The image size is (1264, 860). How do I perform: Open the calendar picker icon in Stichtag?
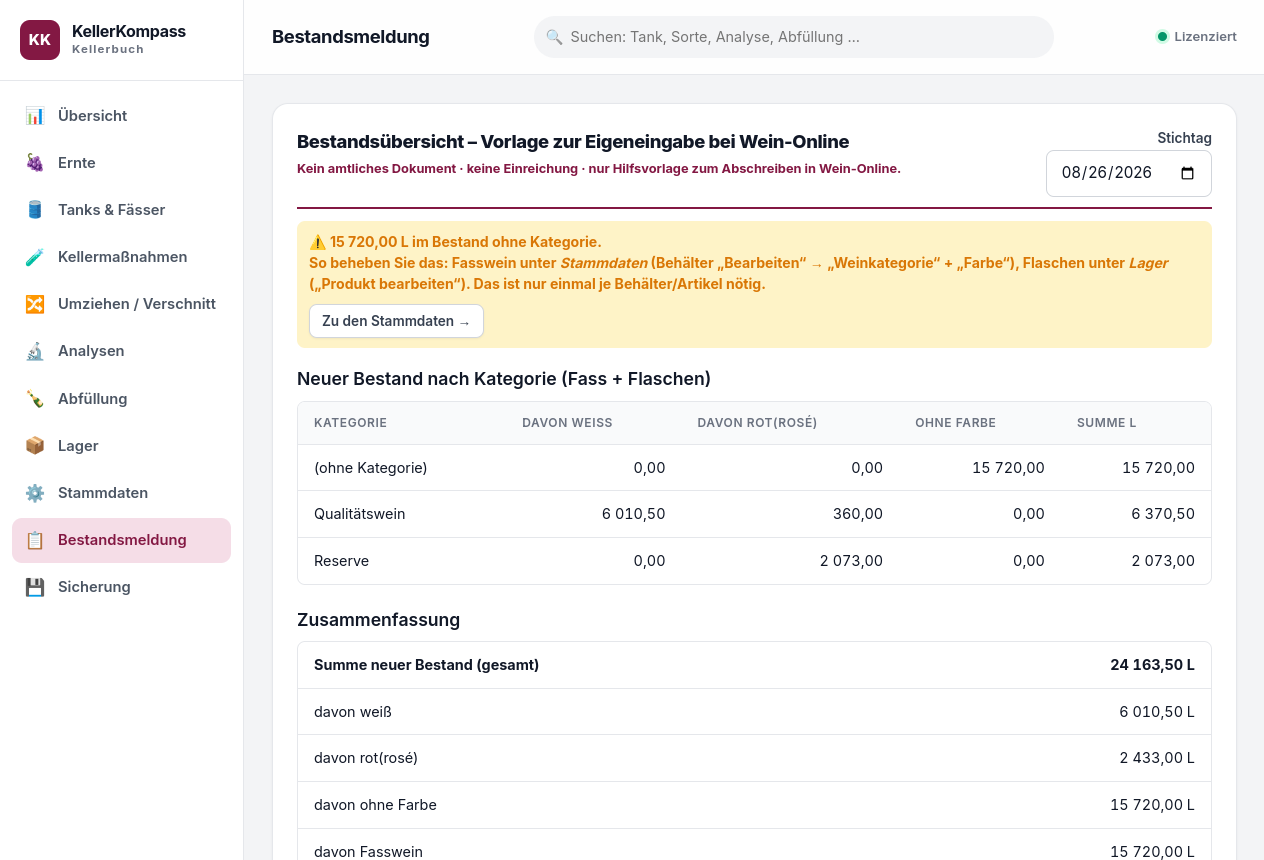point(1187,173)
